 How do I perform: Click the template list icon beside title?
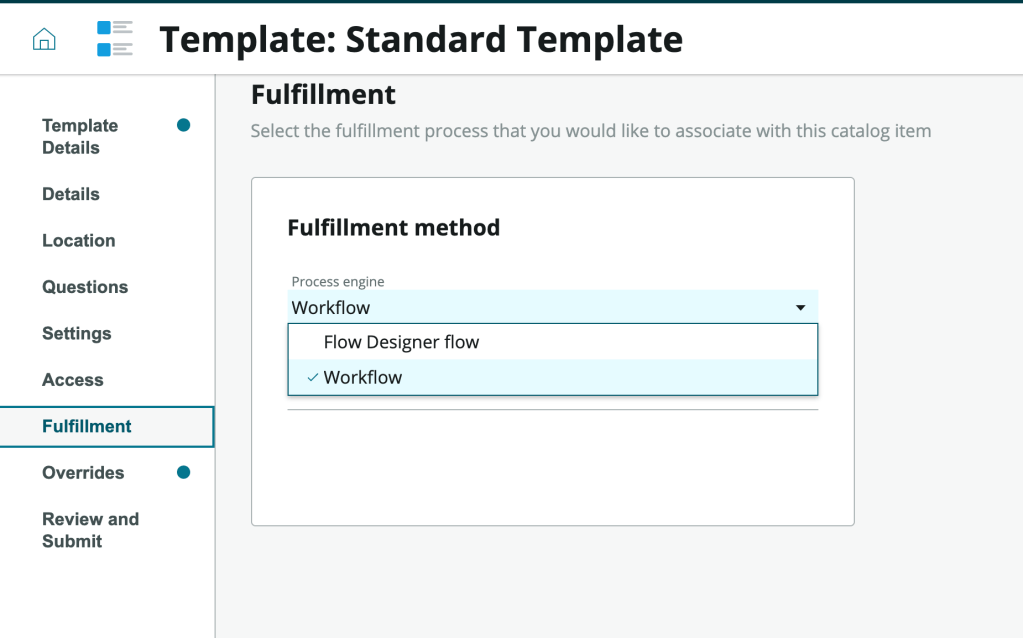click(x=115, y=39)
